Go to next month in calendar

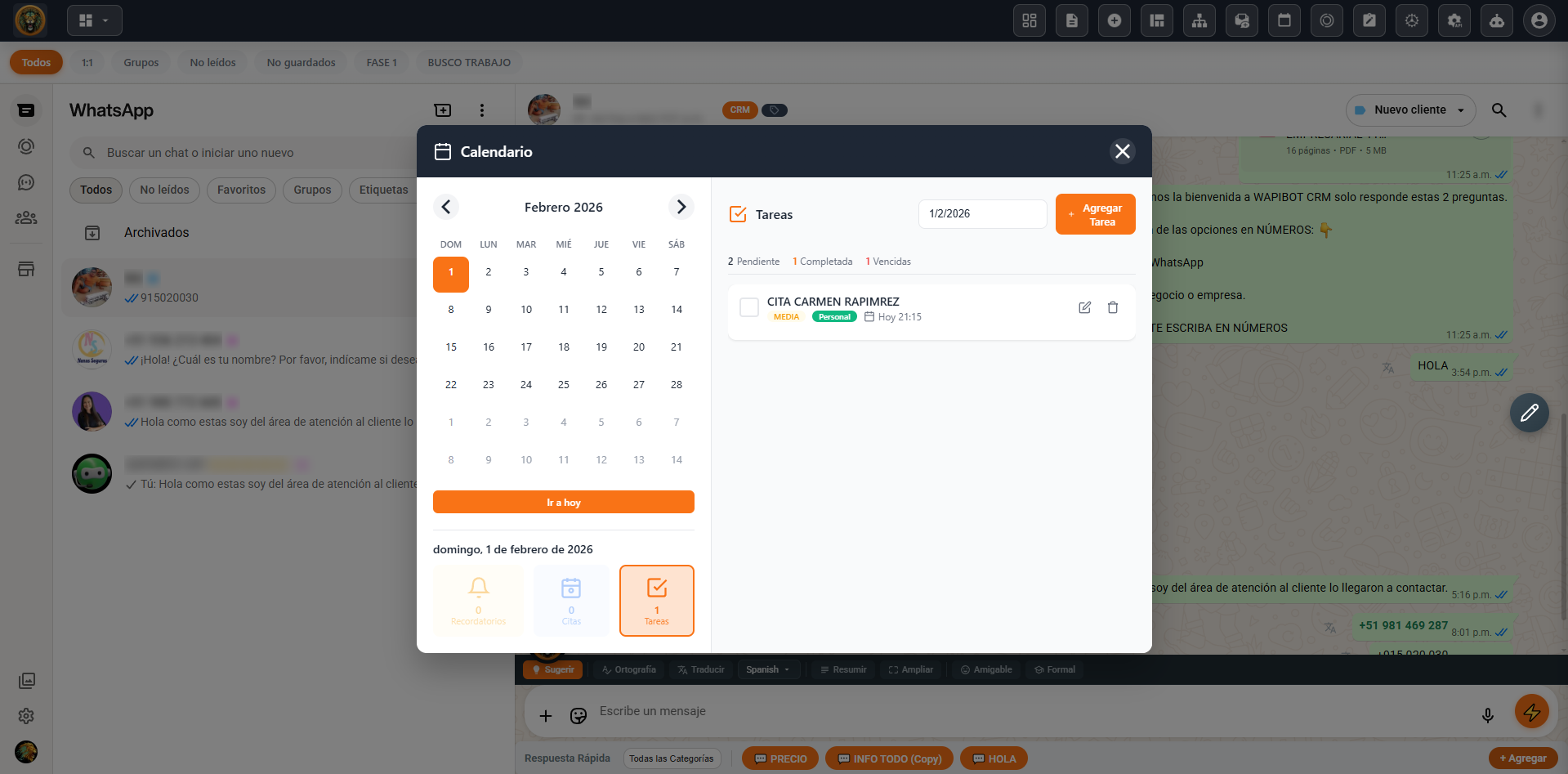(681, 207)
